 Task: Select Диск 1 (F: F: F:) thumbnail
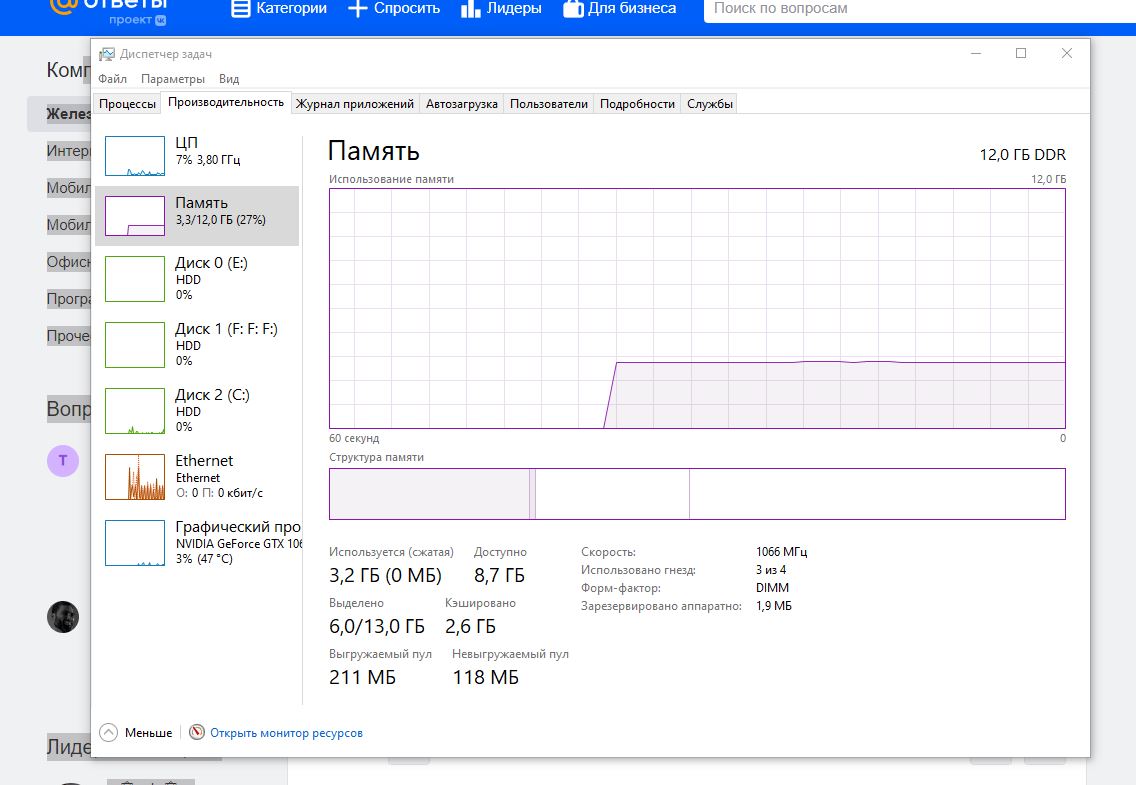pyautogui.click(x=135, y=345)
